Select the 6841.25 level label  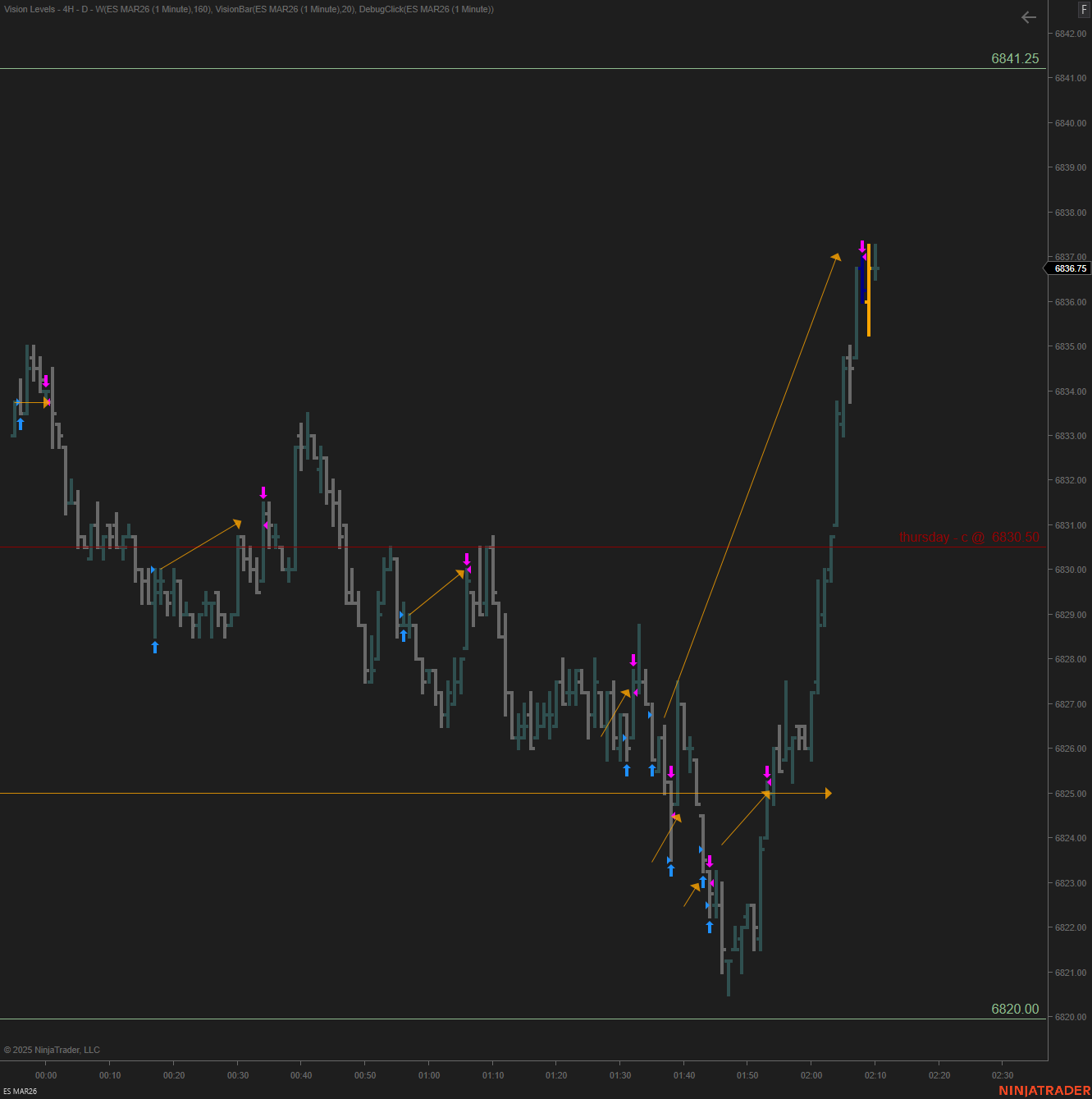[1014, 59]
